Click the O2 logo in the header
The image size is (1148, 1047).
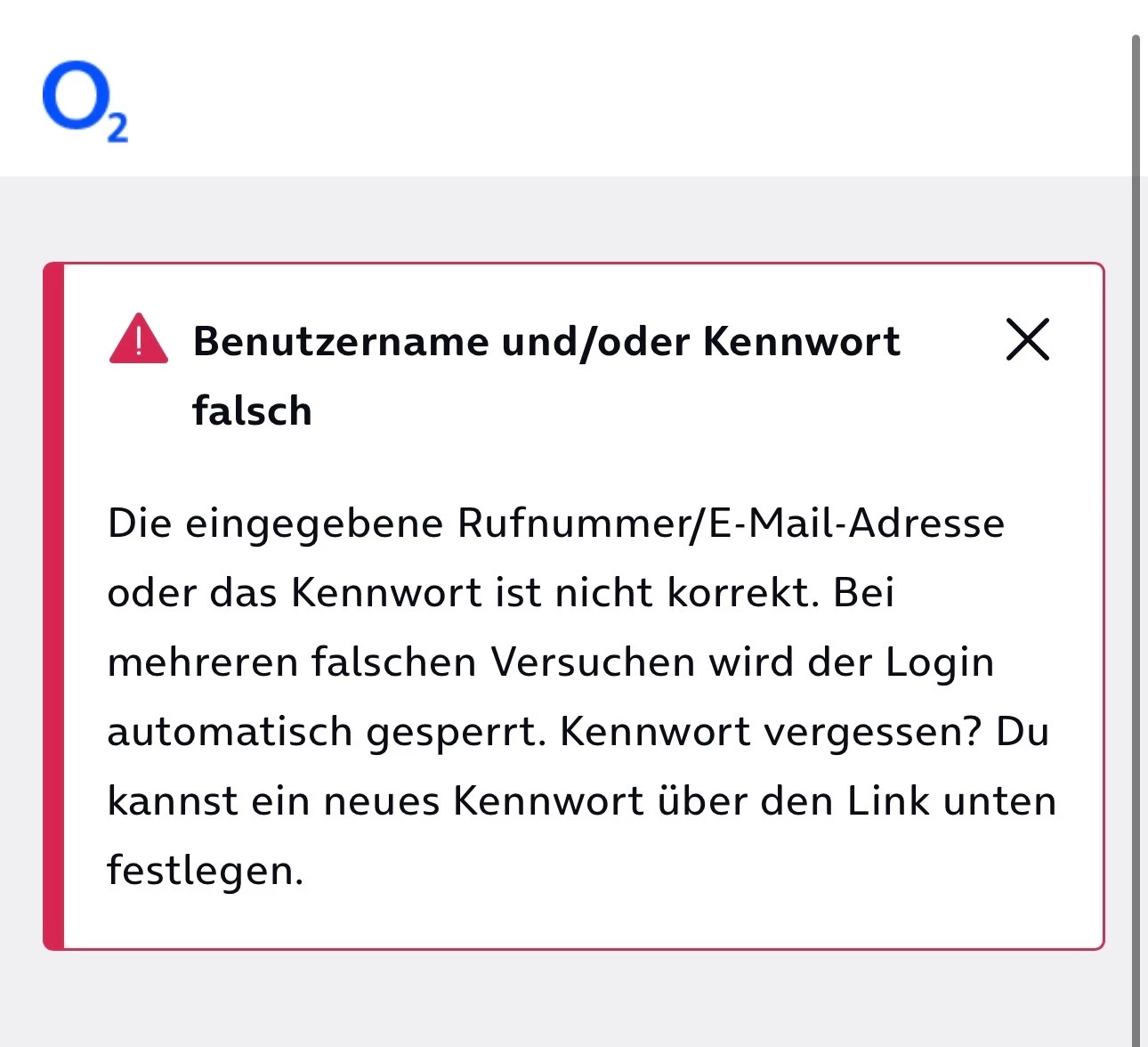85,101
